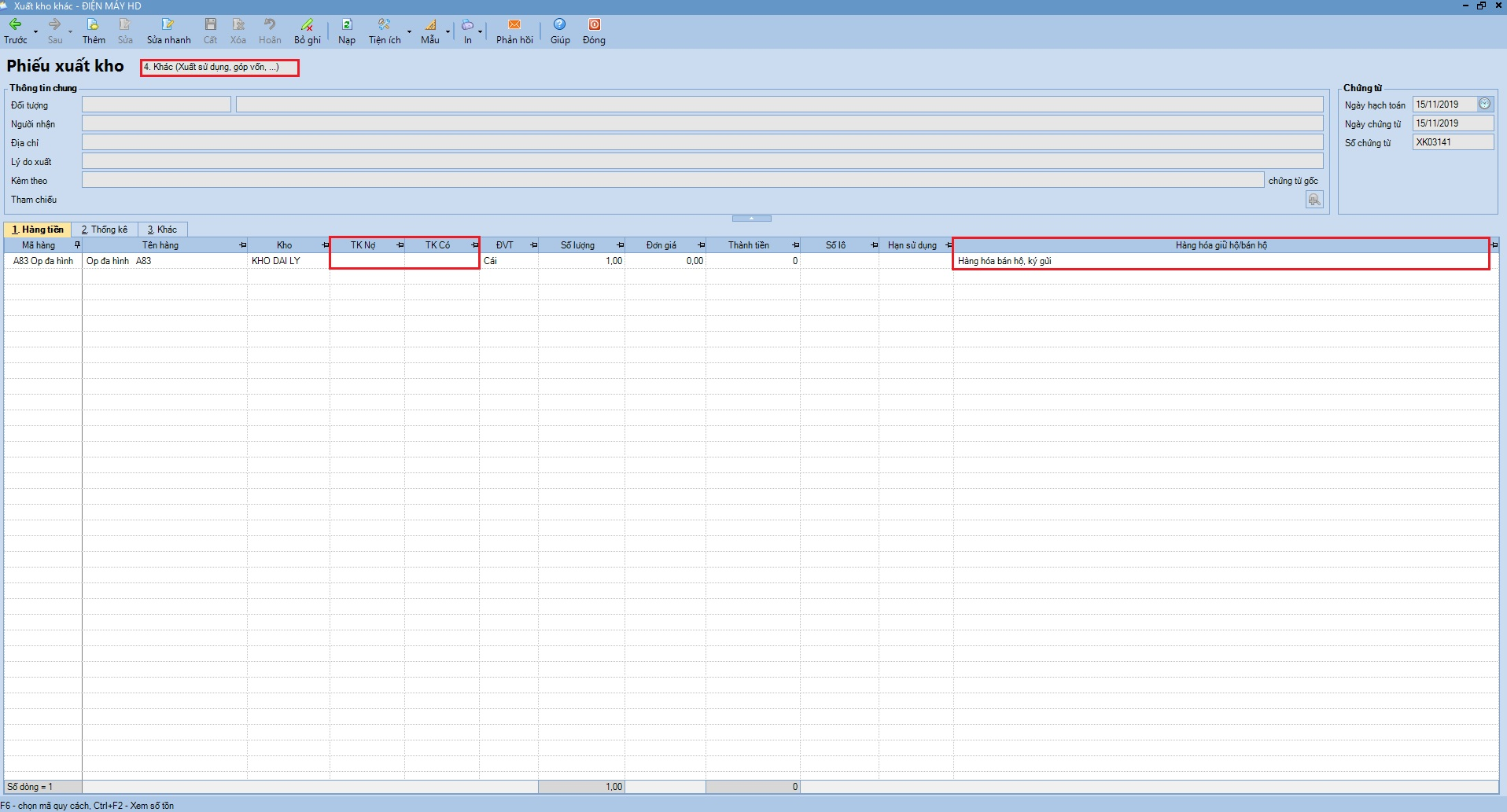Pin the Số lô column
The image size is (1507, 812).
coord(874,245)
